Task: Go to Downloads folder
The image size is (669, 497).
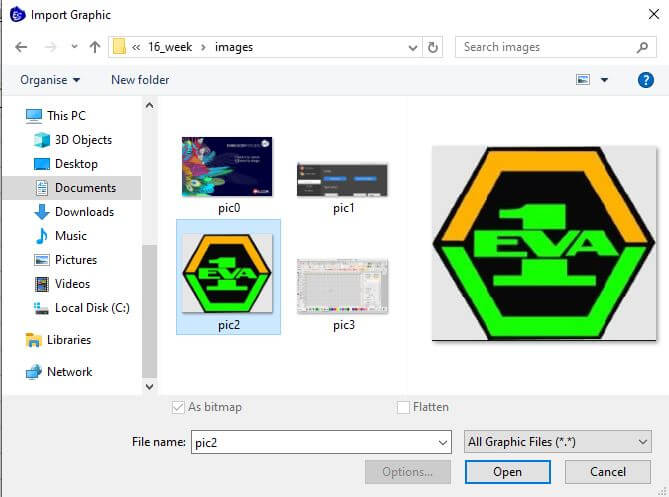Action: point(74,212)
